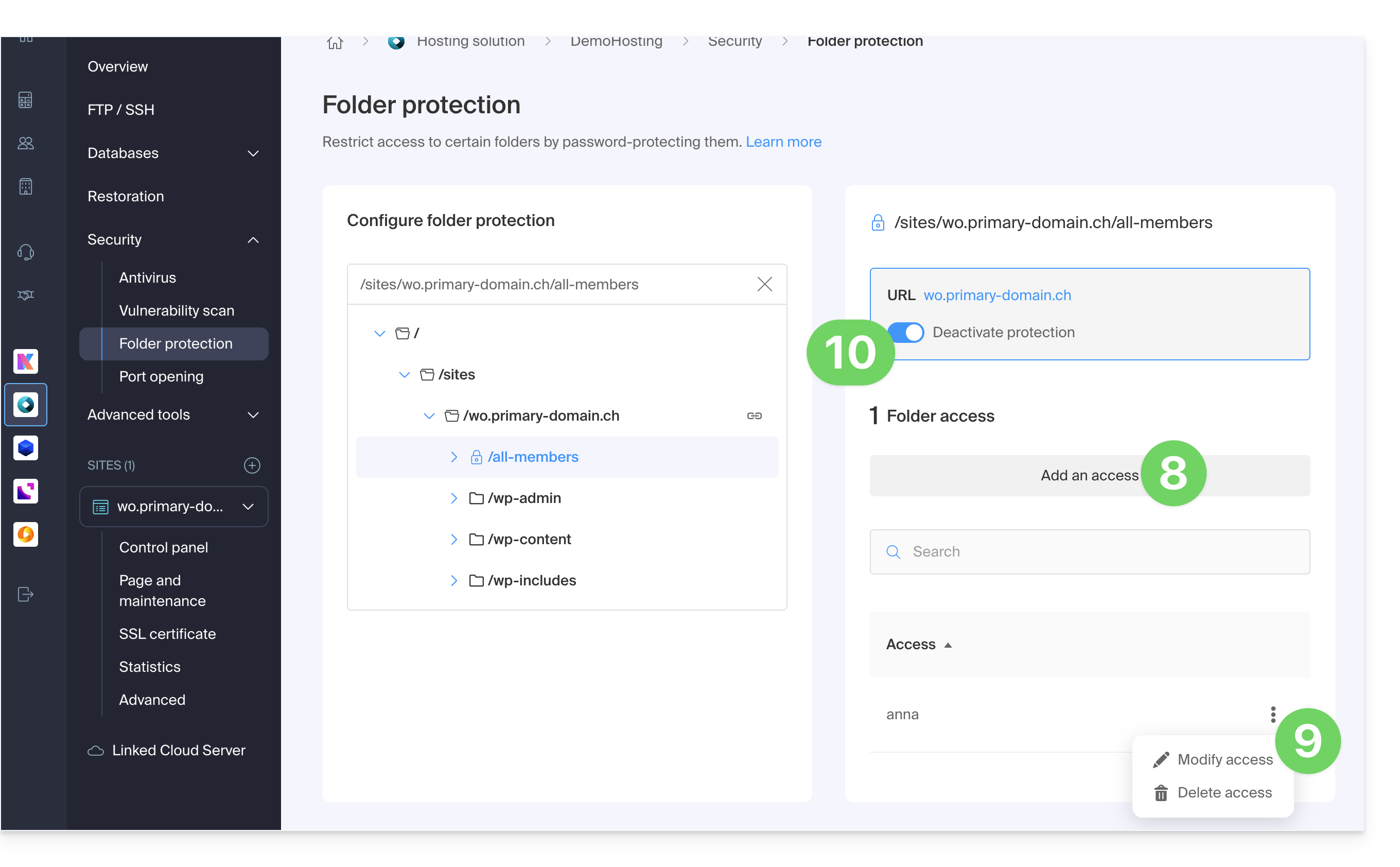This screenshot has width=1400, height=867.
Task: Select Modify access from the menu
Action: tap(1213, 760)
